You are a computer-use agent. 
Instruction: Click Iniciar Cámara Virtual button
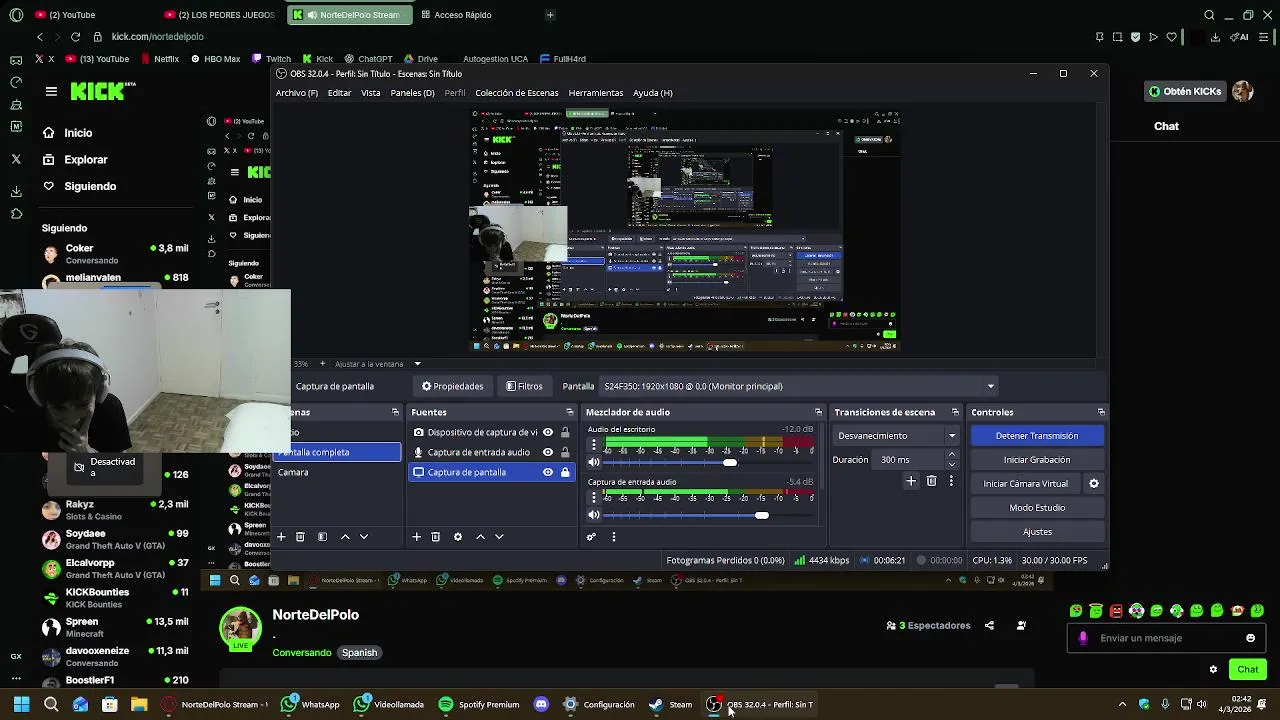(x=1025, y=484)
